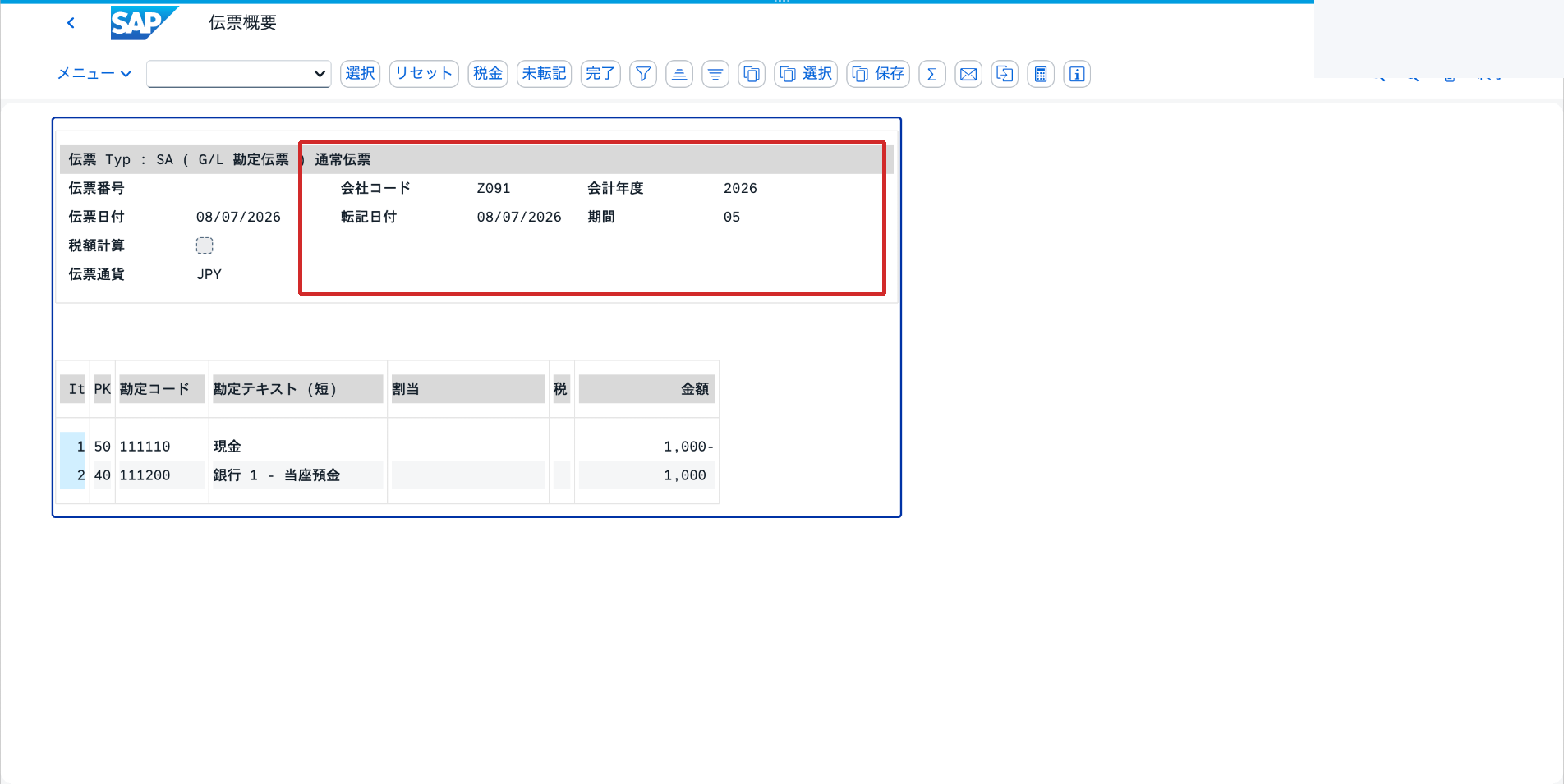Select the 勘定テキスト (短) column header
The height and width of the screenshot is (784, 1564).
298,389
